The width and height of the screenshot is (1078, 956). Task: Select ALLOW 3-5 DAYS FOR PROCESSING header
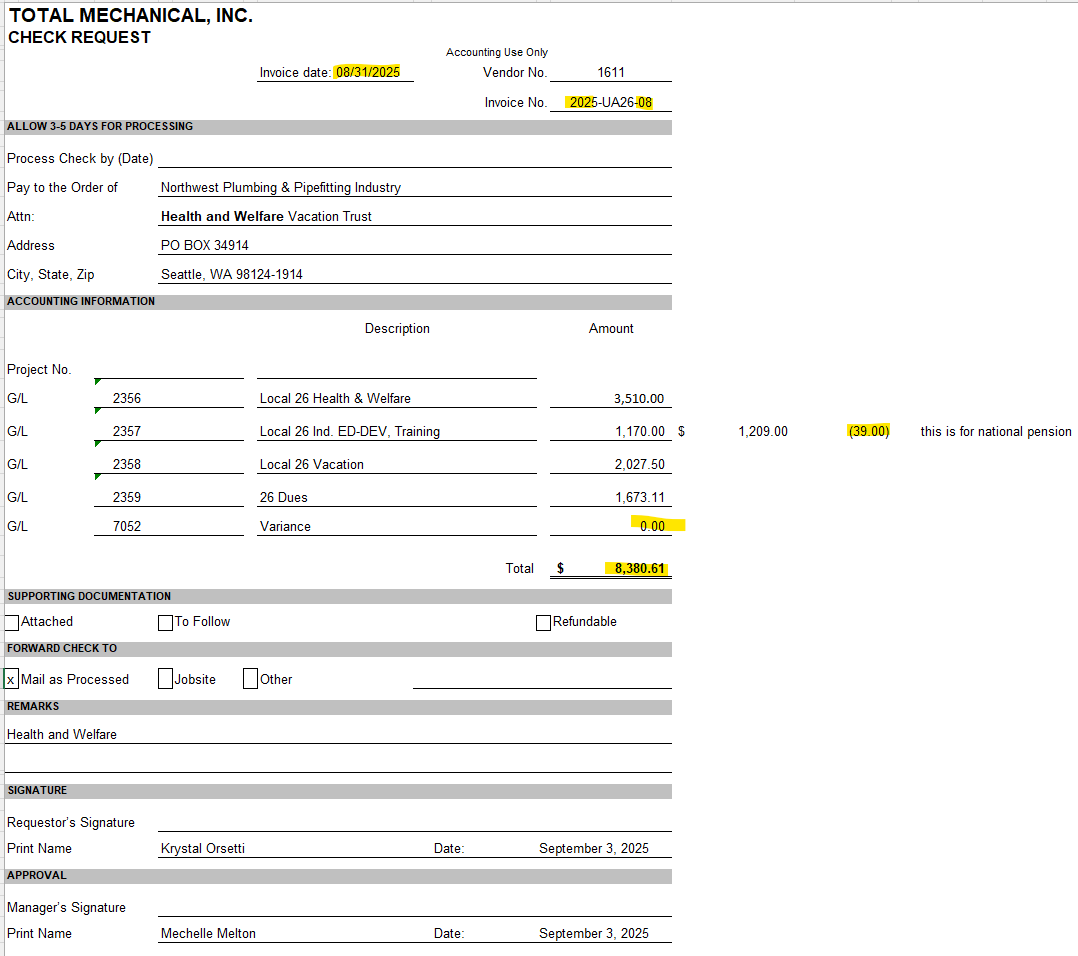pyautogui.click(x=338, y=127)
